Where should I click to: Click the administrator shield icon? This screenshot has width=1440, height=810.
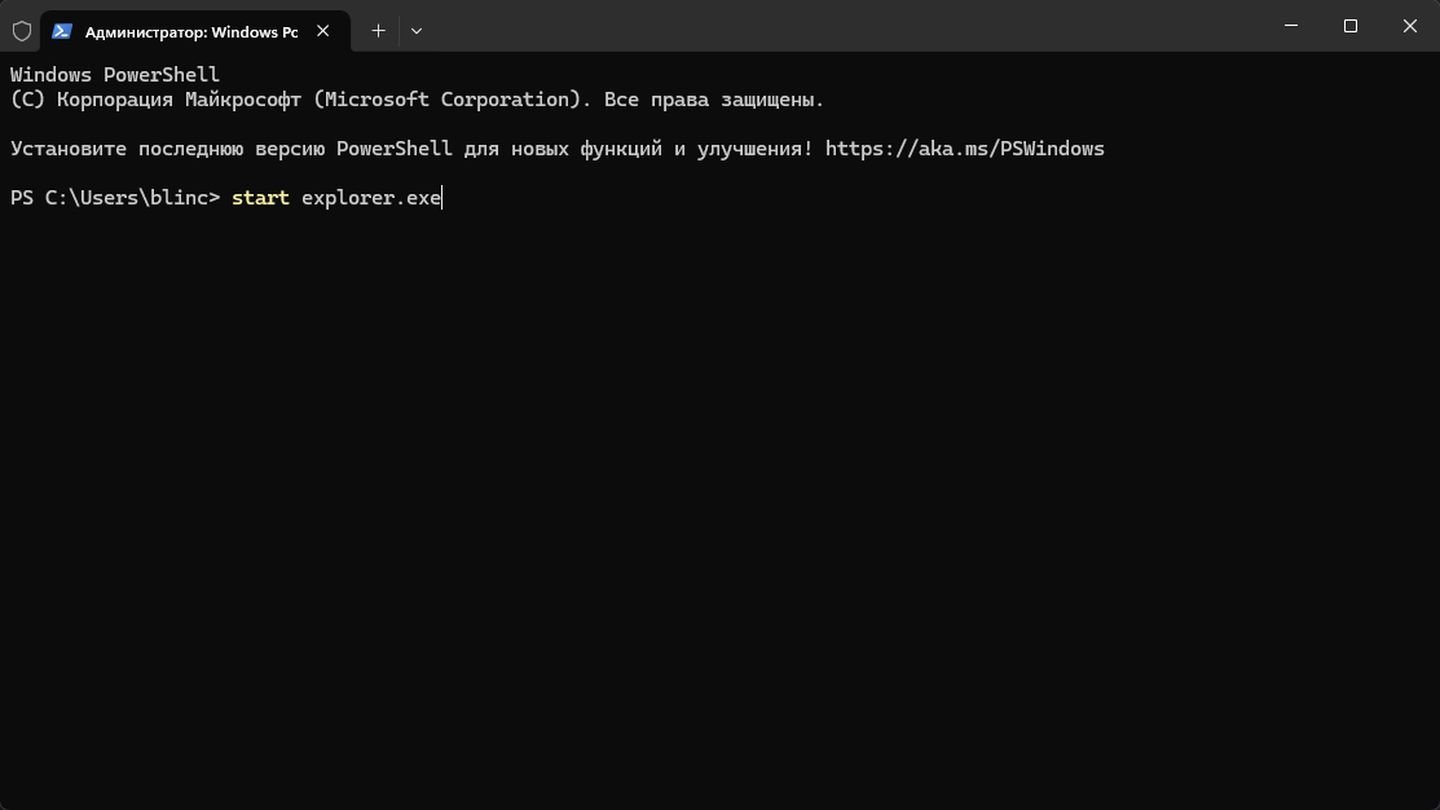[21, 31]
